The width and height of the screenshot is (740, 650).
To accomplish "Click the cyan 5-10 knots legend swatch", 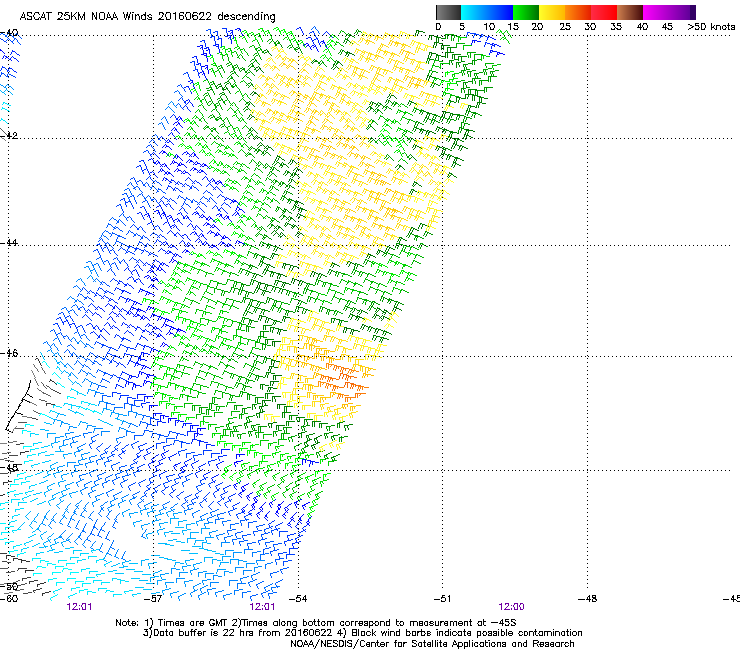I will click(474, 12).
